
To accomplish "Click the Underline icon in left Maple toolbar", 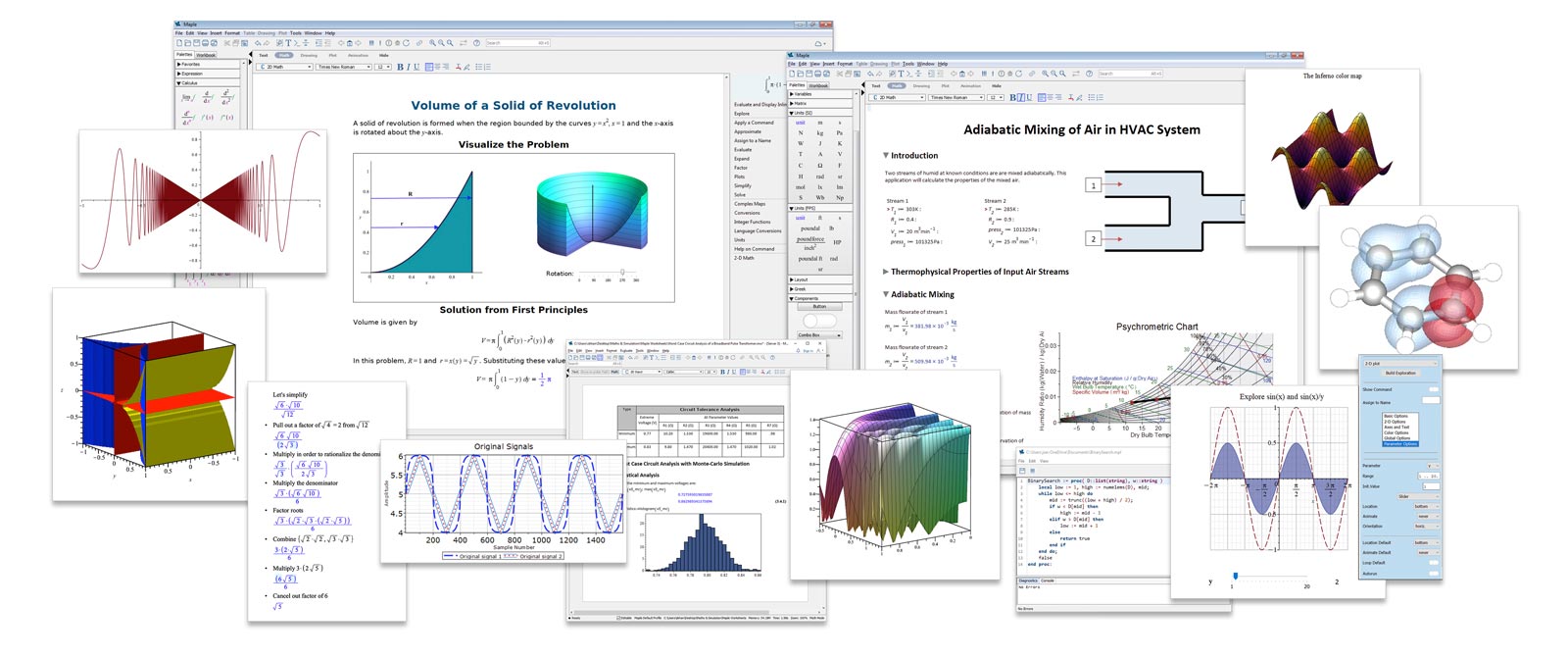I will pyautogui.click(x=416, y=67).
